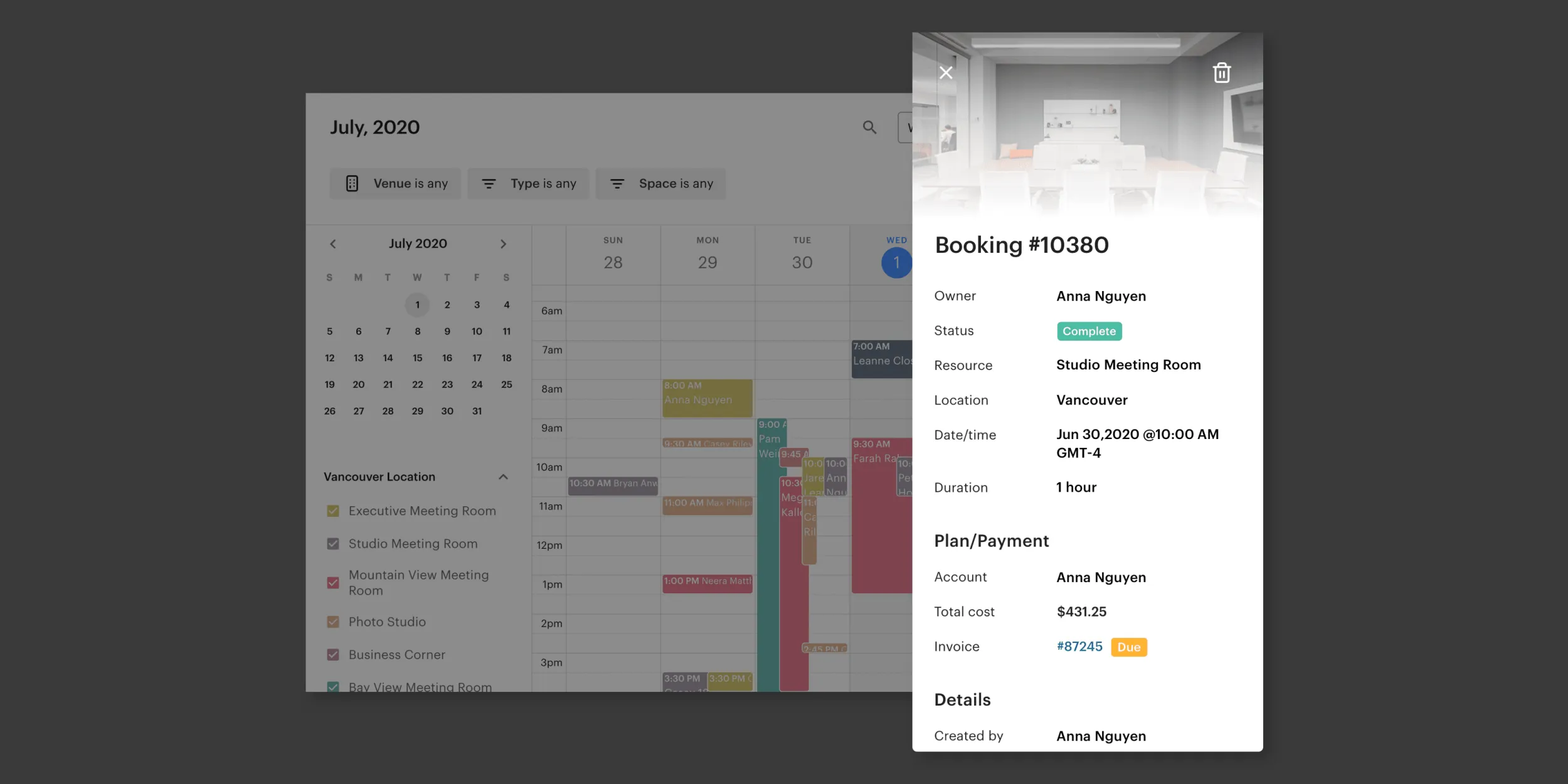
Task: Click the July, 2020 heading
Action: [375, 127]
